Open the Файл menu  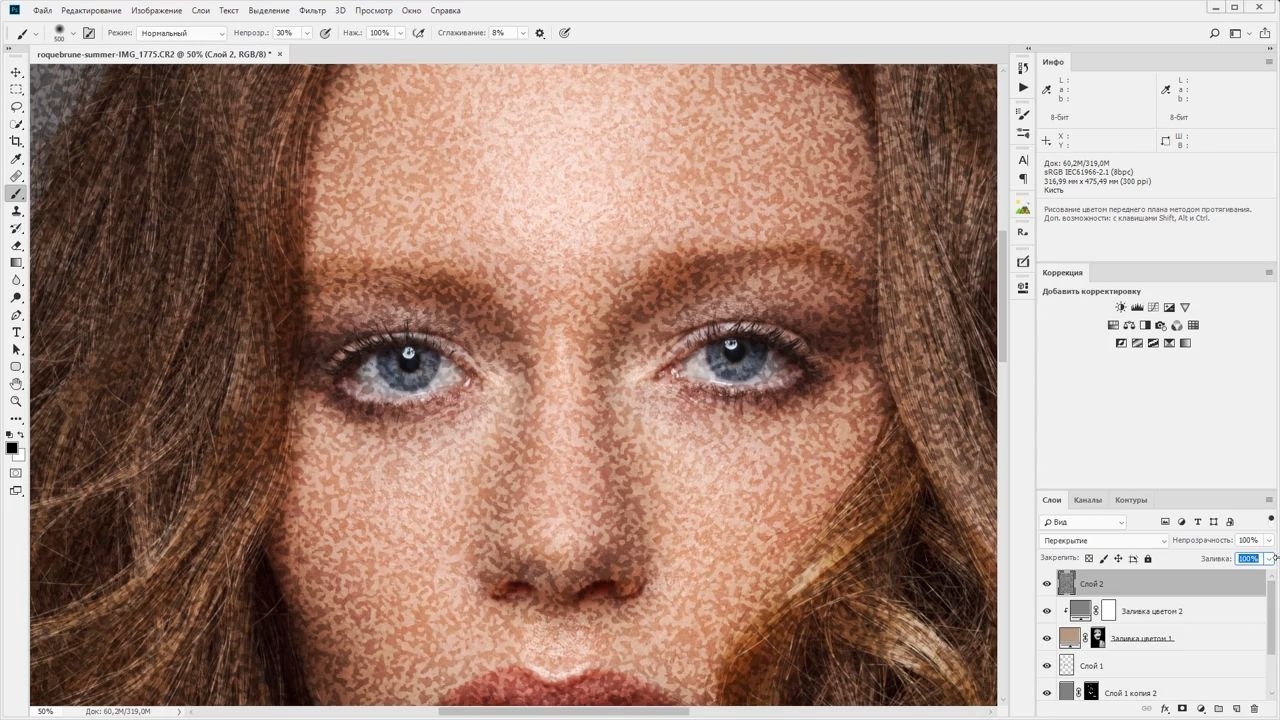(x=42, y=10)
